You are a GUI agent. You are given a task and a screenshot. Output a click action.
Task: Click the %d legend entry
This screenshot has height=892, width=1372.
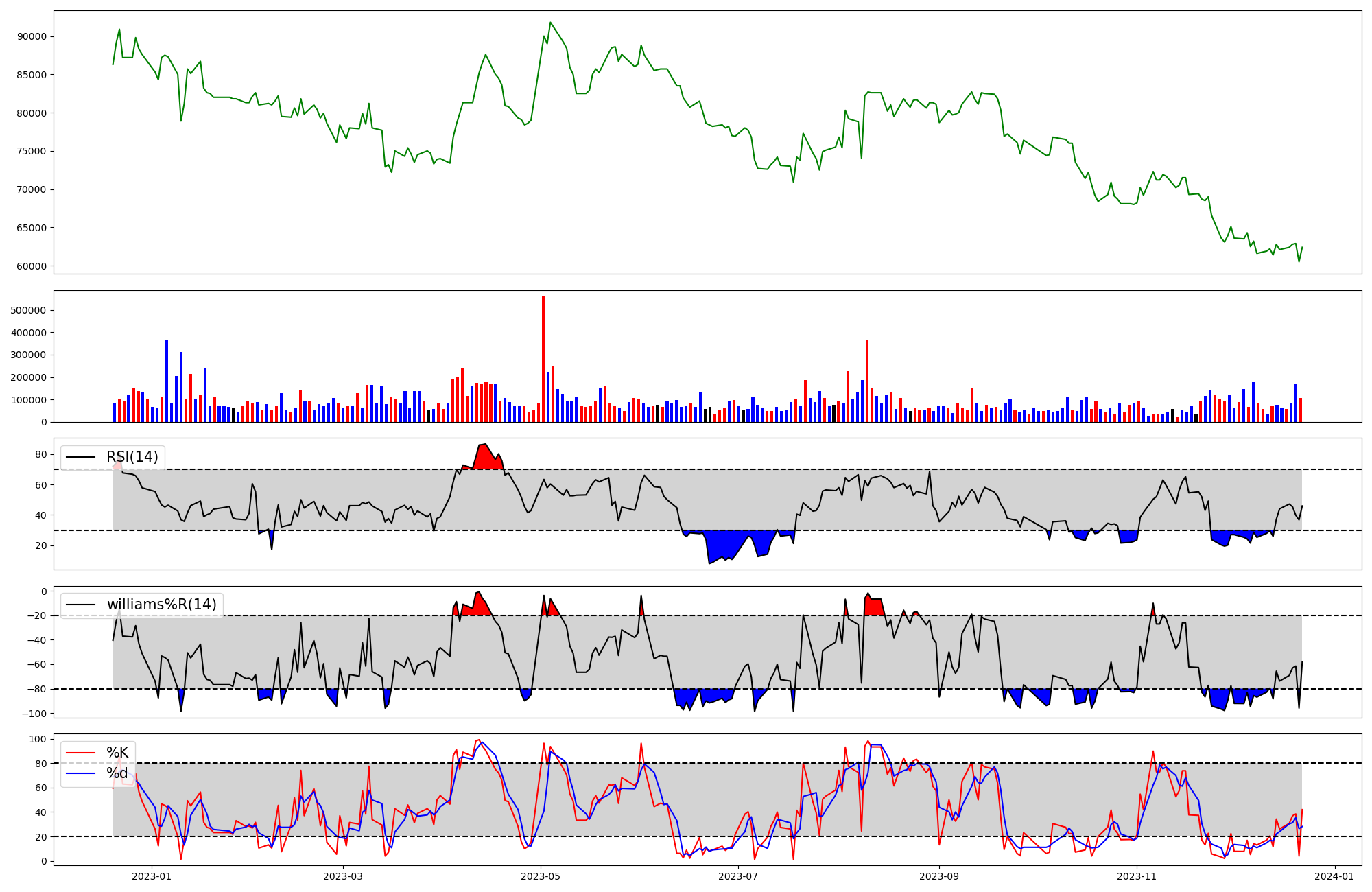tap(117, 773)
